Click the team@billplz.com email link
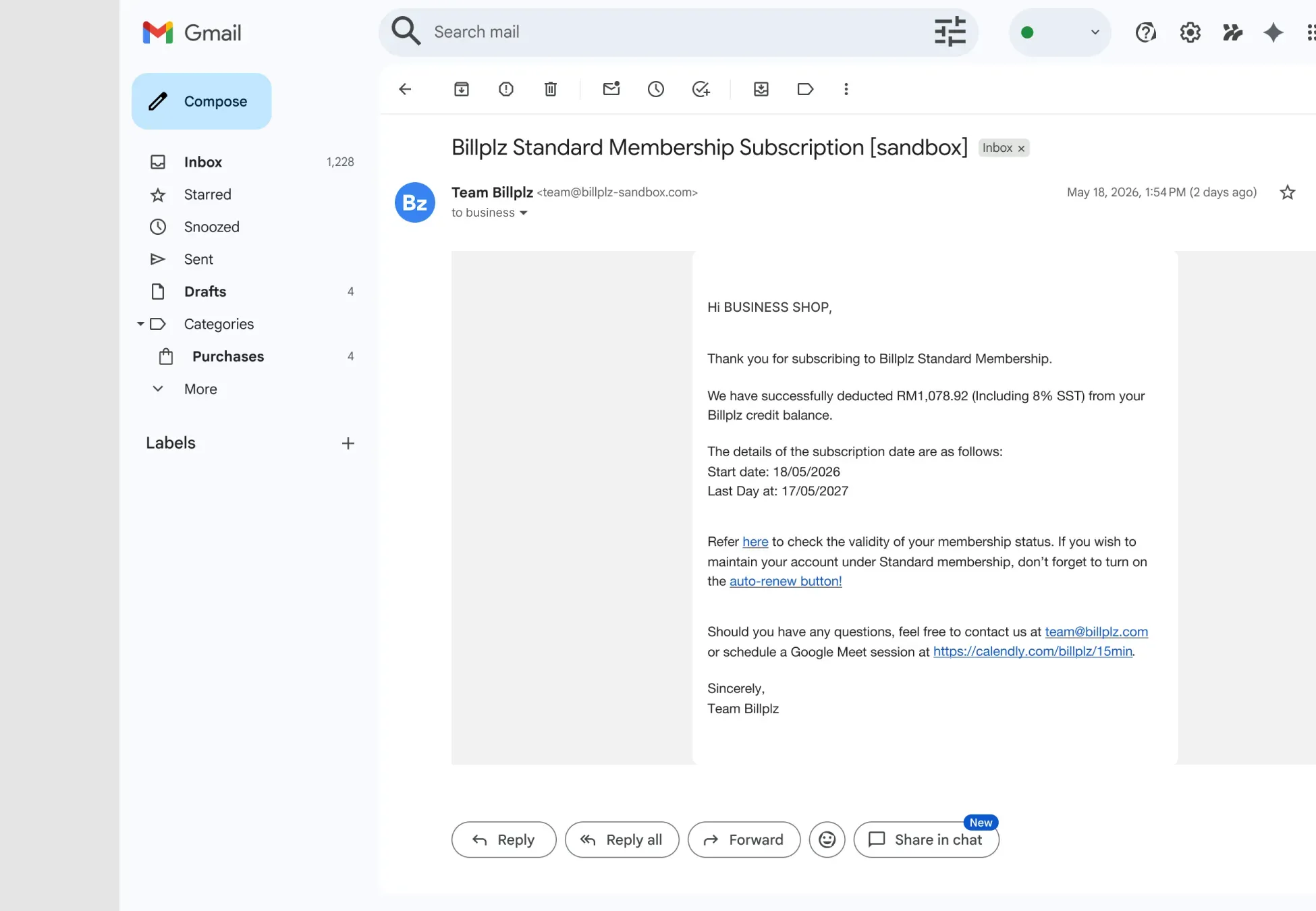Viewport: 1316px width, 911px height. [x=1097, y=632]
